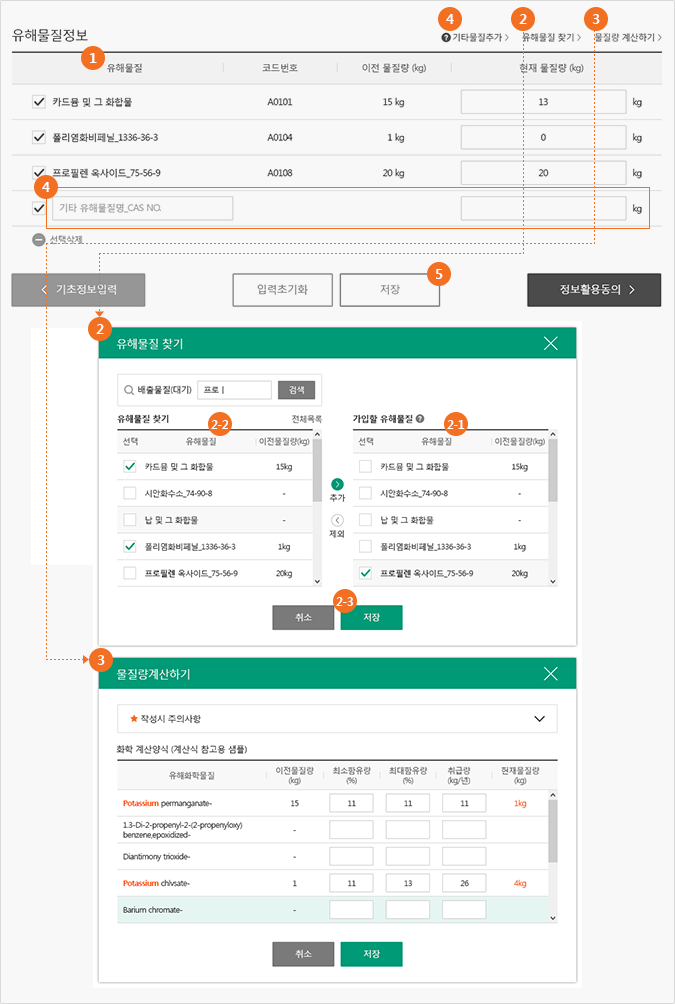Close the 물질량계산하기 popup with X
Viewport: 675px width, 1004px height.
point(551,674)
